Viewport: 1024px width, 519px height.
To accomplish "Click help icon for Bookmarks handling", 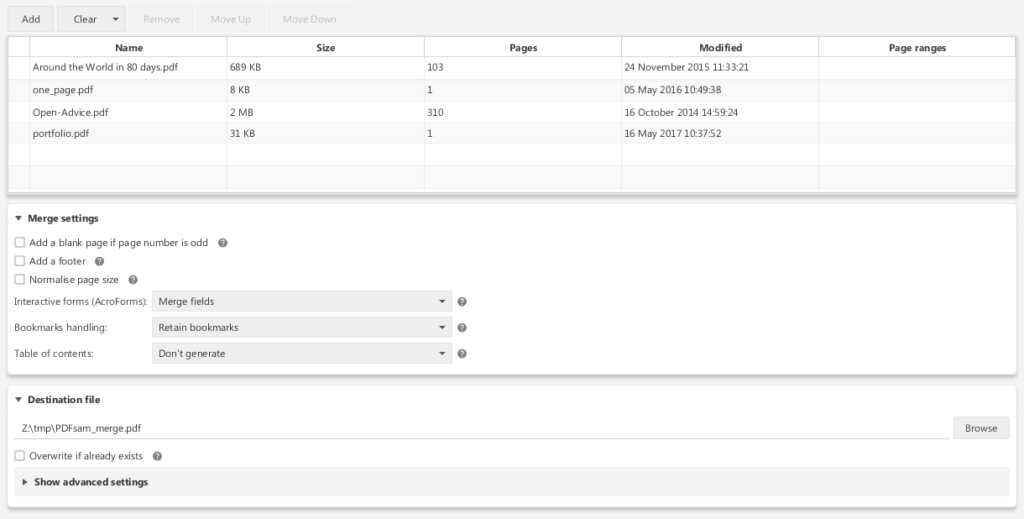I will click(x=462, y=328).
